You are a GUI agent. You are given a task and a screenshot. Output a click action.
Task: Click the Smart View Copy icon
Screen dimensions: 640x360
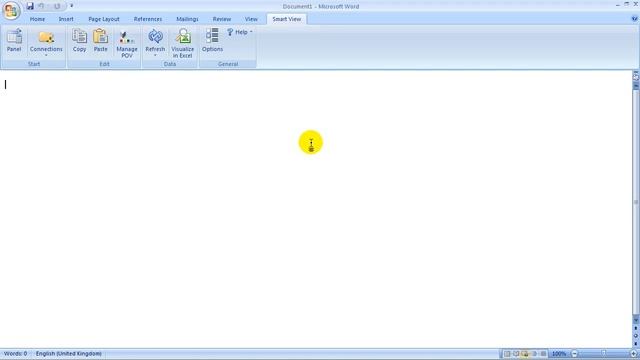coord(80,40)
